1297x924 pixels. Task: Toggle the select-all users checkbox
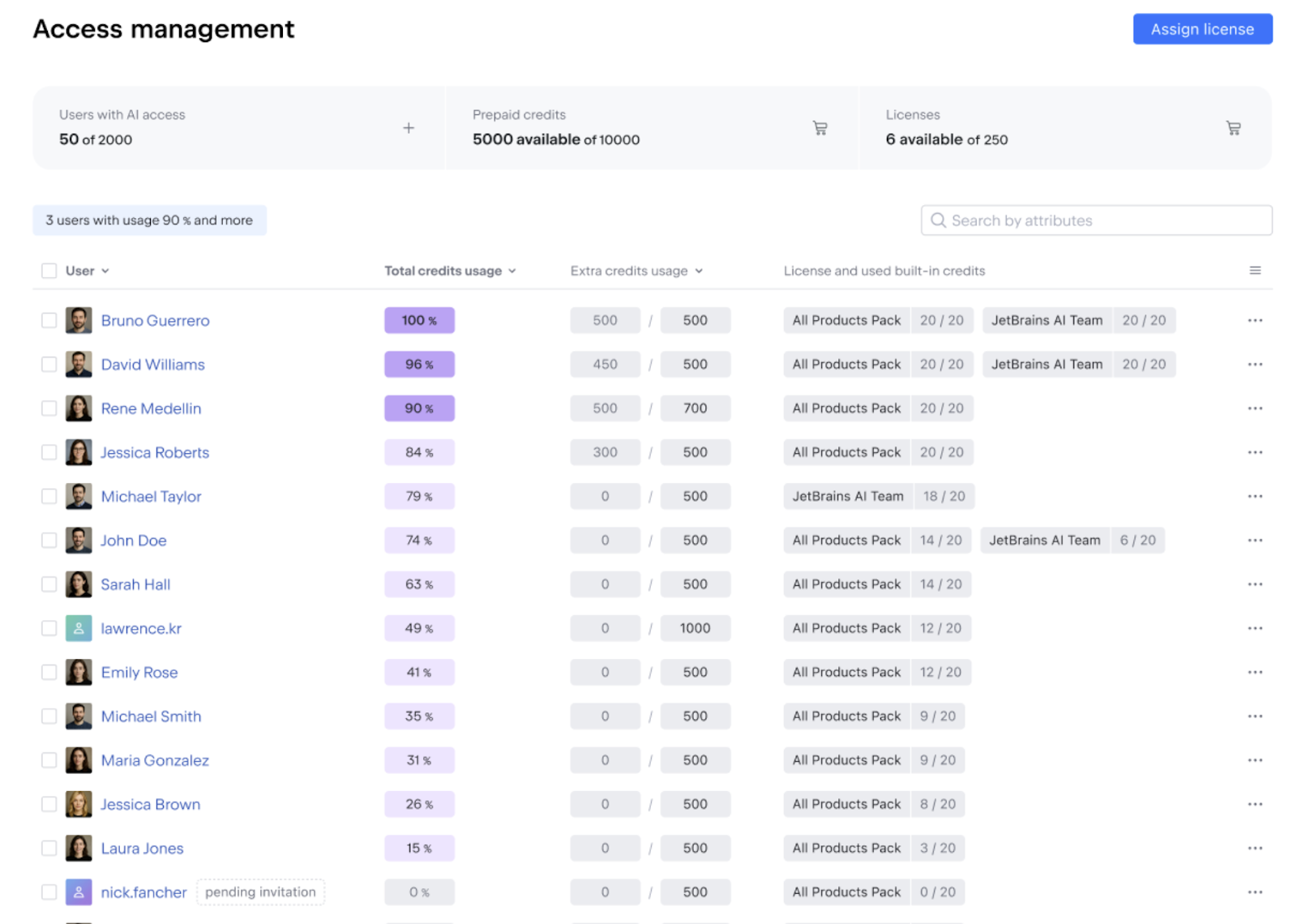[49, 271]
